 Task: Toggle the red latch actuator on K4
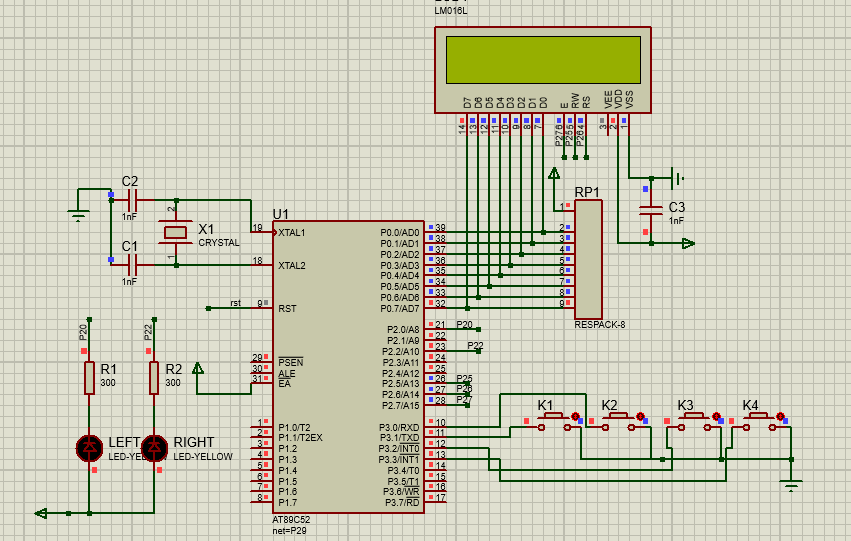[780, 417]
